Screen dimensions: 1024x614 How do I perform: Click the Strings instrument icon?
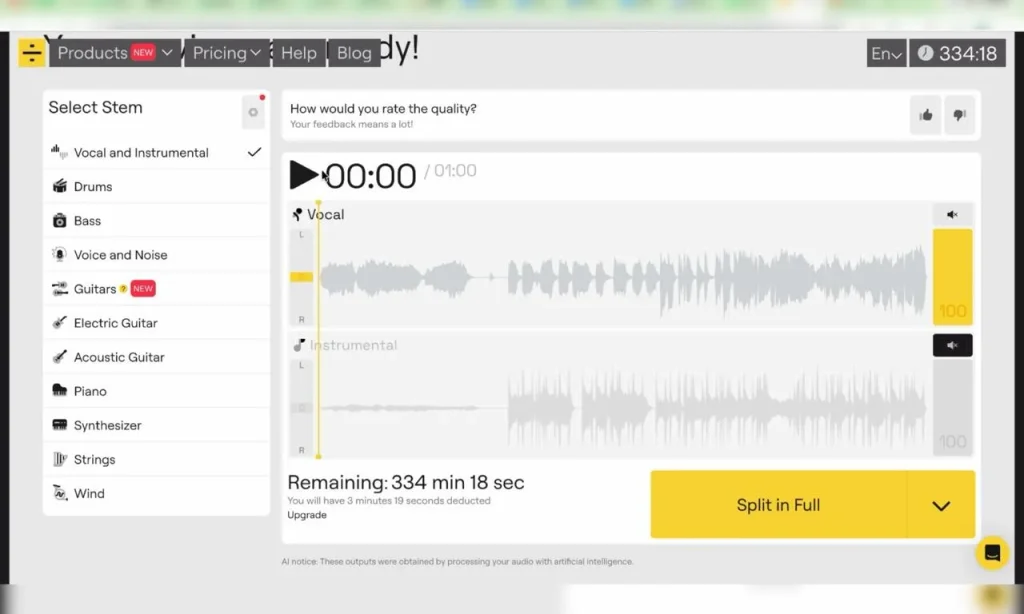point(59,459)
